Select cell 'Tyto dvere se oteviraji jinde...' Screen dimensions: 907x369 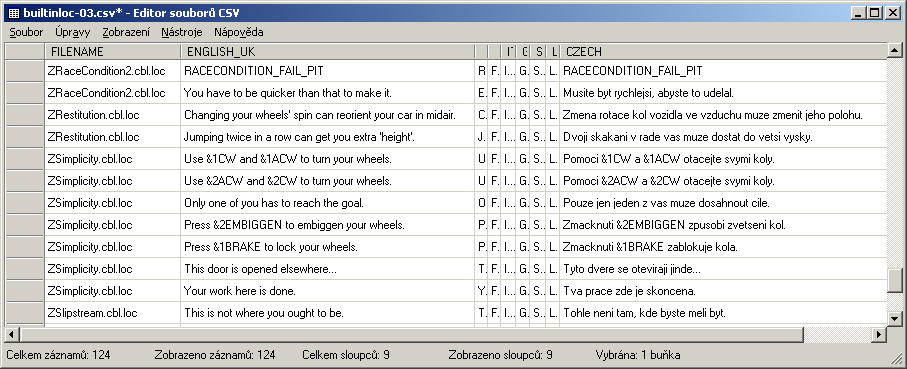pyautogui.click(x=723, y=268)
